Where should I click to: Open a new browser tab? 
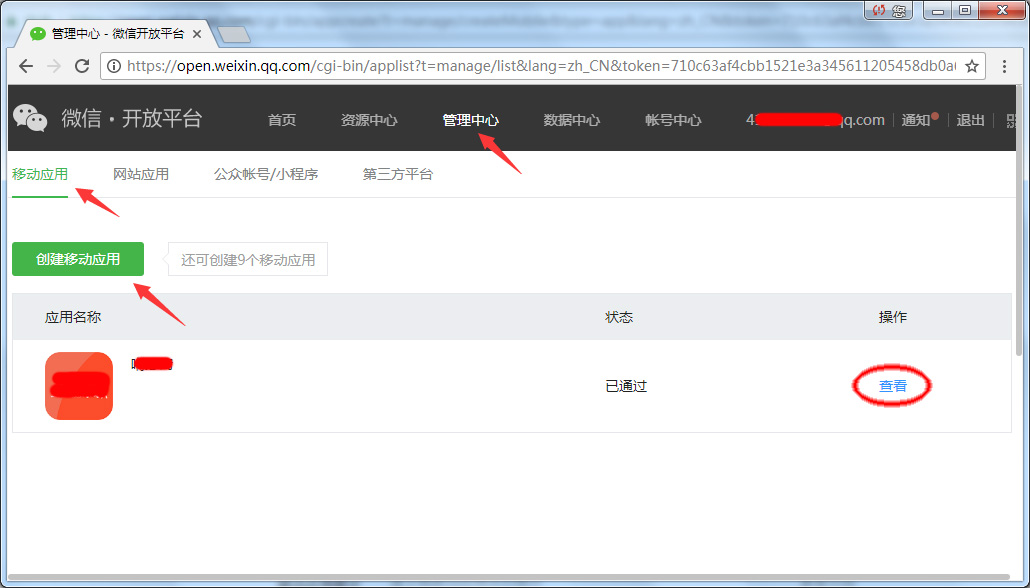pyautogui.click(x=233, y=35)
